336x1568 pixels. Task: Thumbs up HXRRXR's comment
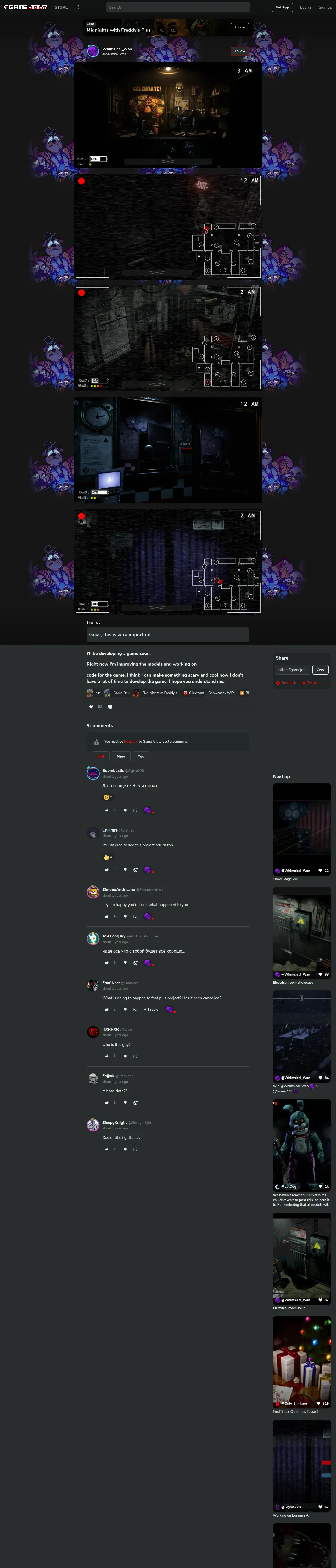click(x=107, y=1056)
